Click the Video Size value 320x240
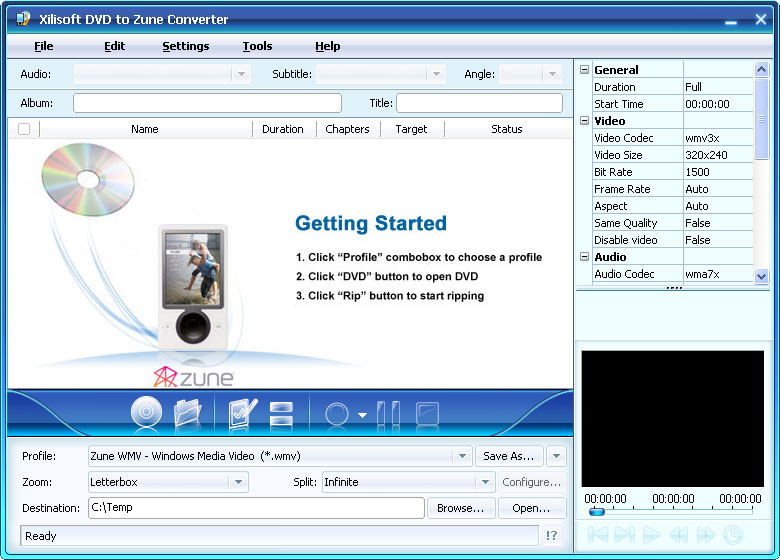 718,155
